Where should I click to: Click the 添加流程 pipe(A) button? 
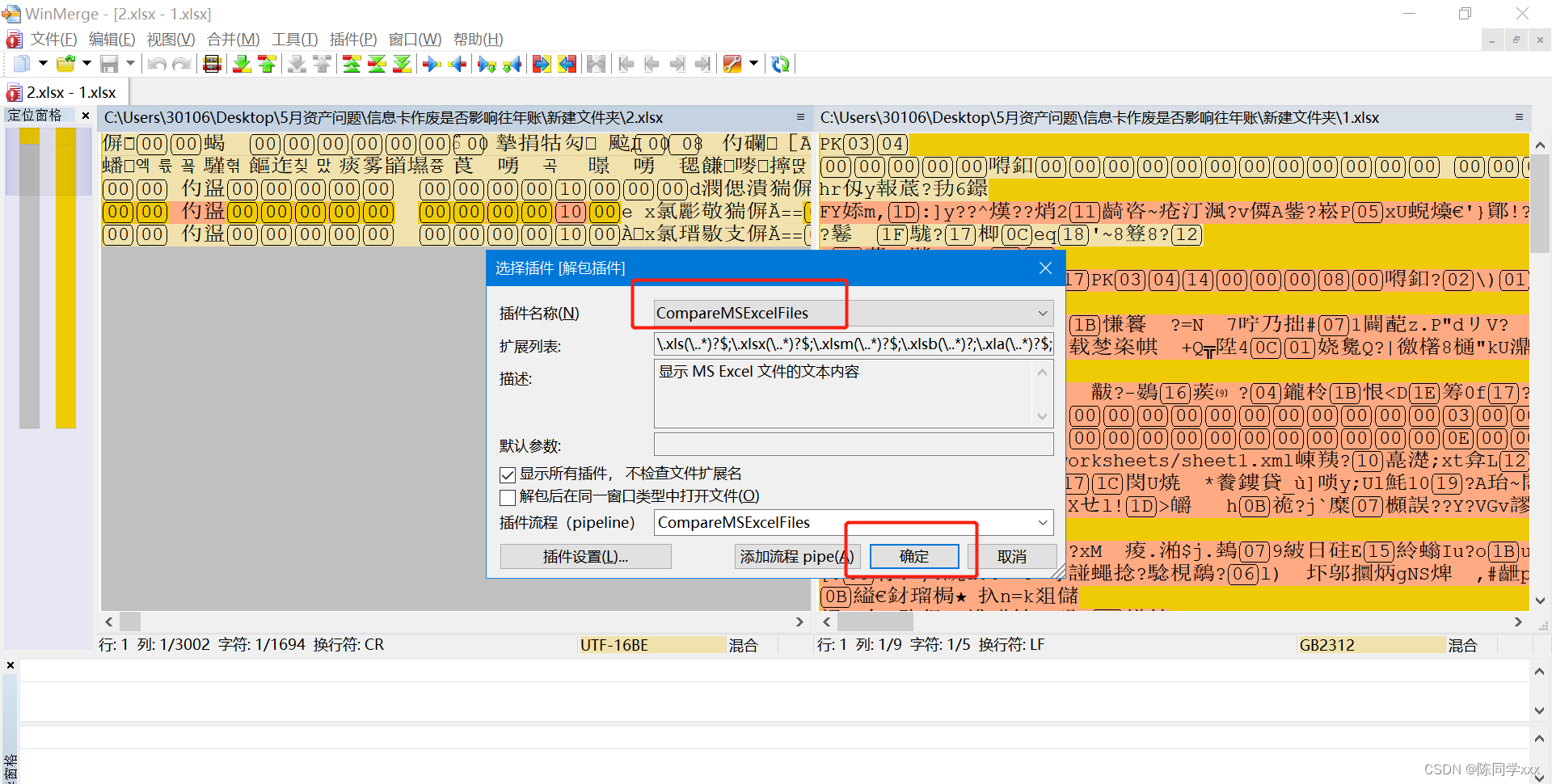point(797,556)
